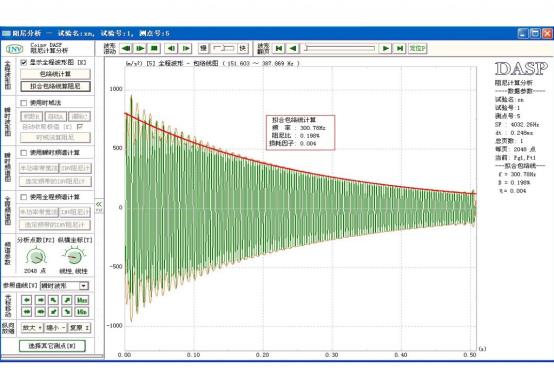
Task: Stop waveform scrolling with the square stop button
Action: point(154,48)
